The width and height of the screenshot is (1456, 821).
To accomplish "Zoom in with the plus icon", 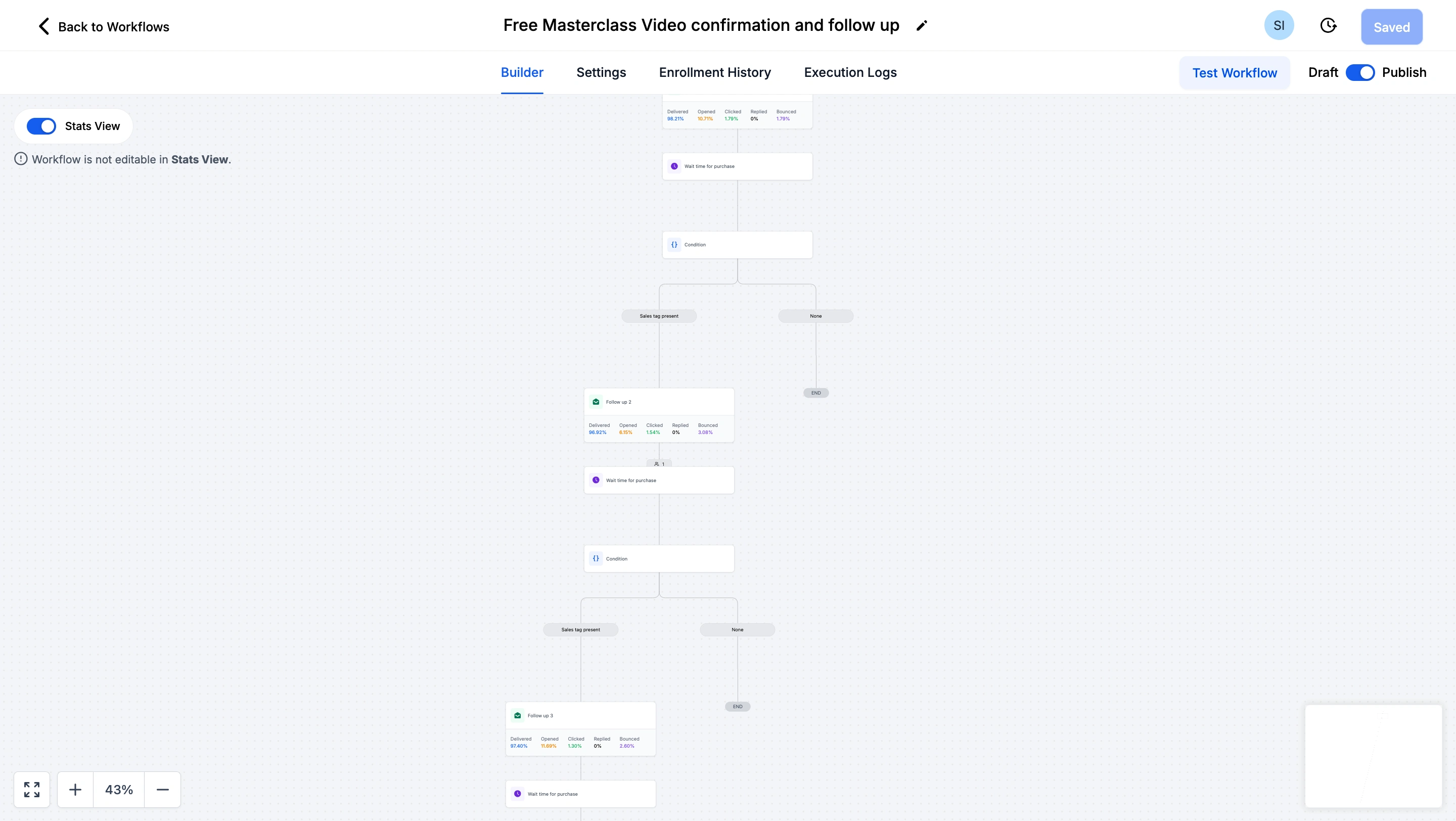I will pos(75,789).
